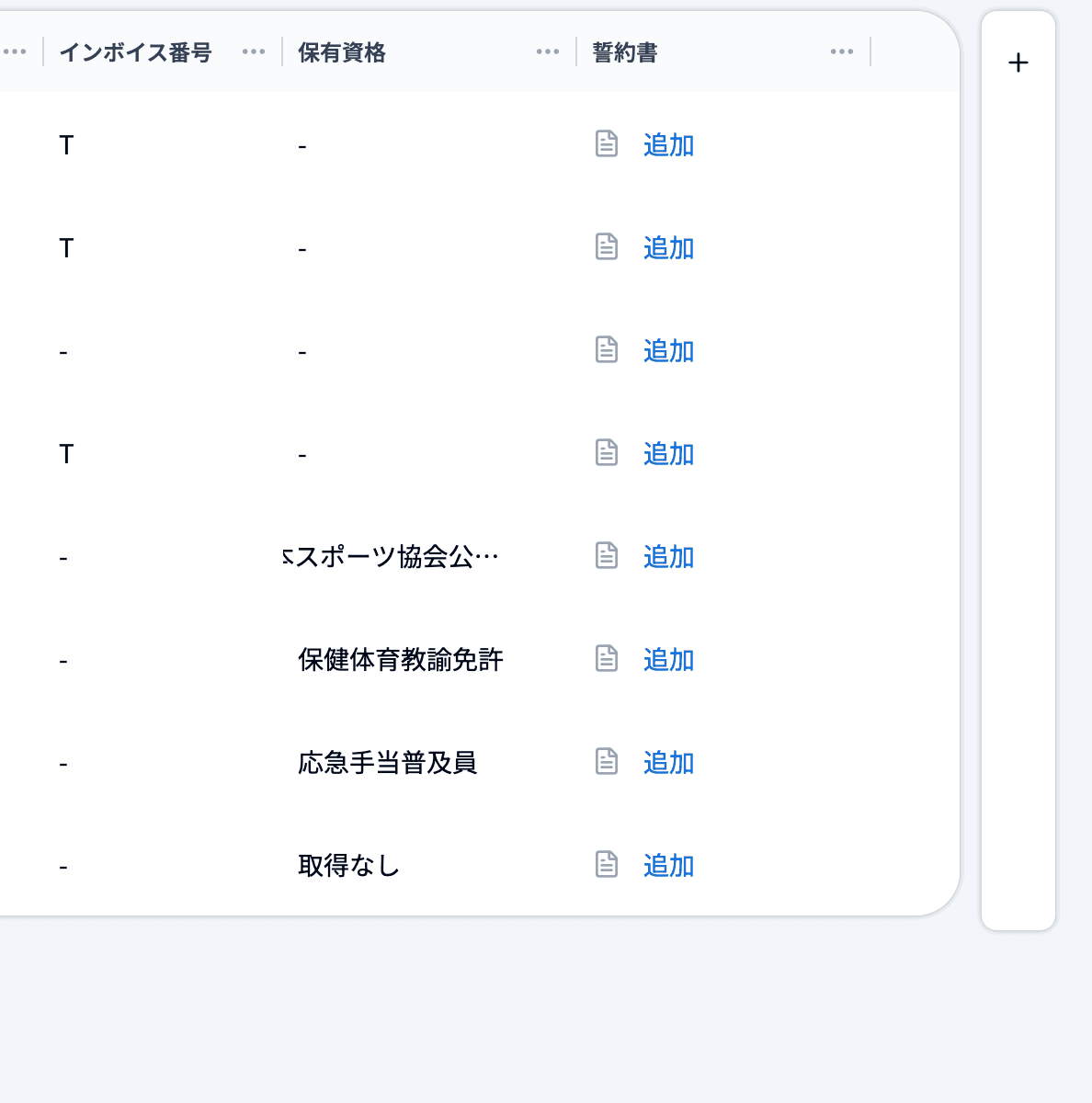
Task: Select the 誓約書 column header
Action: [625, 52]
